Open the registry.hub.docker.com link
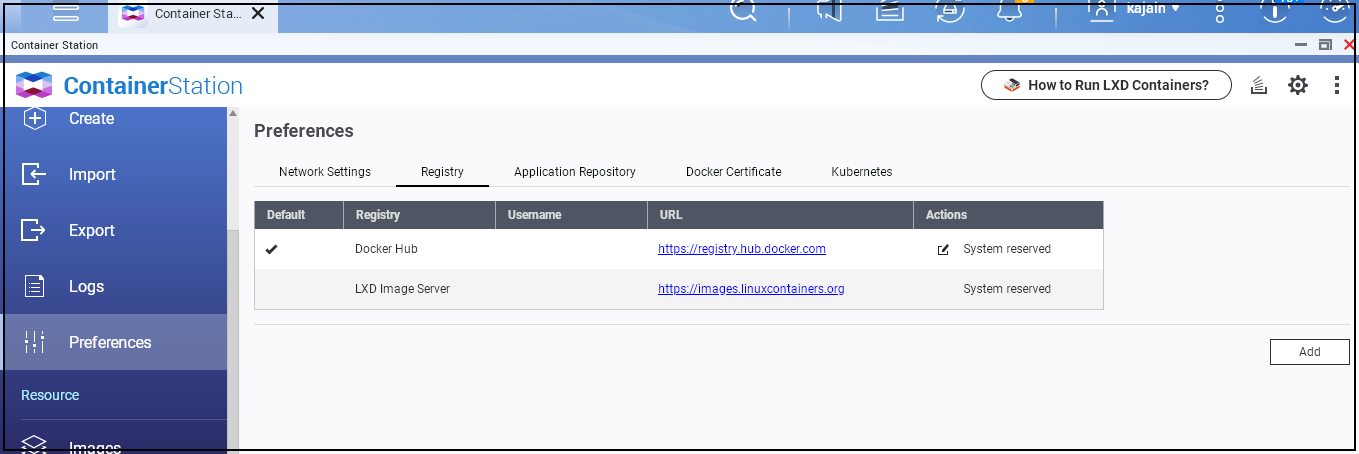The image size is (1359, 454). coord(742,249)
